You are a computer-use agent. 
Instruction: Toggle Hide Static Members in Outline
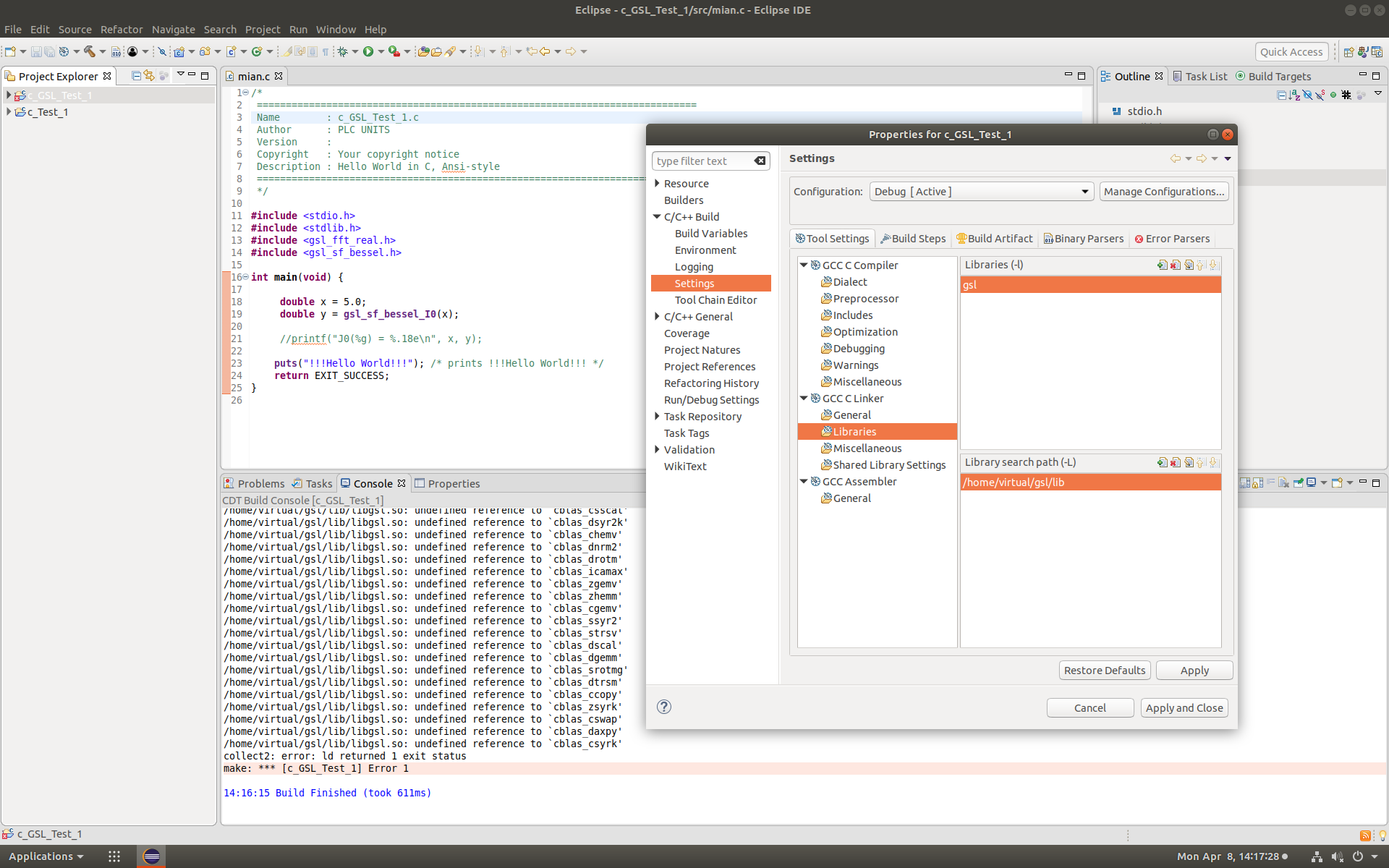[x=1320, y=95]
